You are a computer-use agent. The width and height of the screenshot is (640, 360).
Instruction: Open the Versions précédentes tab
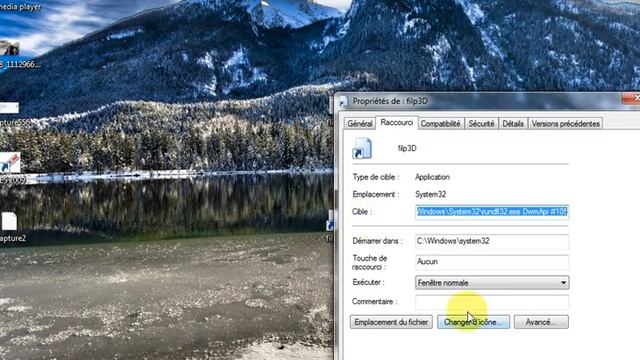pyautogui.click(x=565, y=124)
